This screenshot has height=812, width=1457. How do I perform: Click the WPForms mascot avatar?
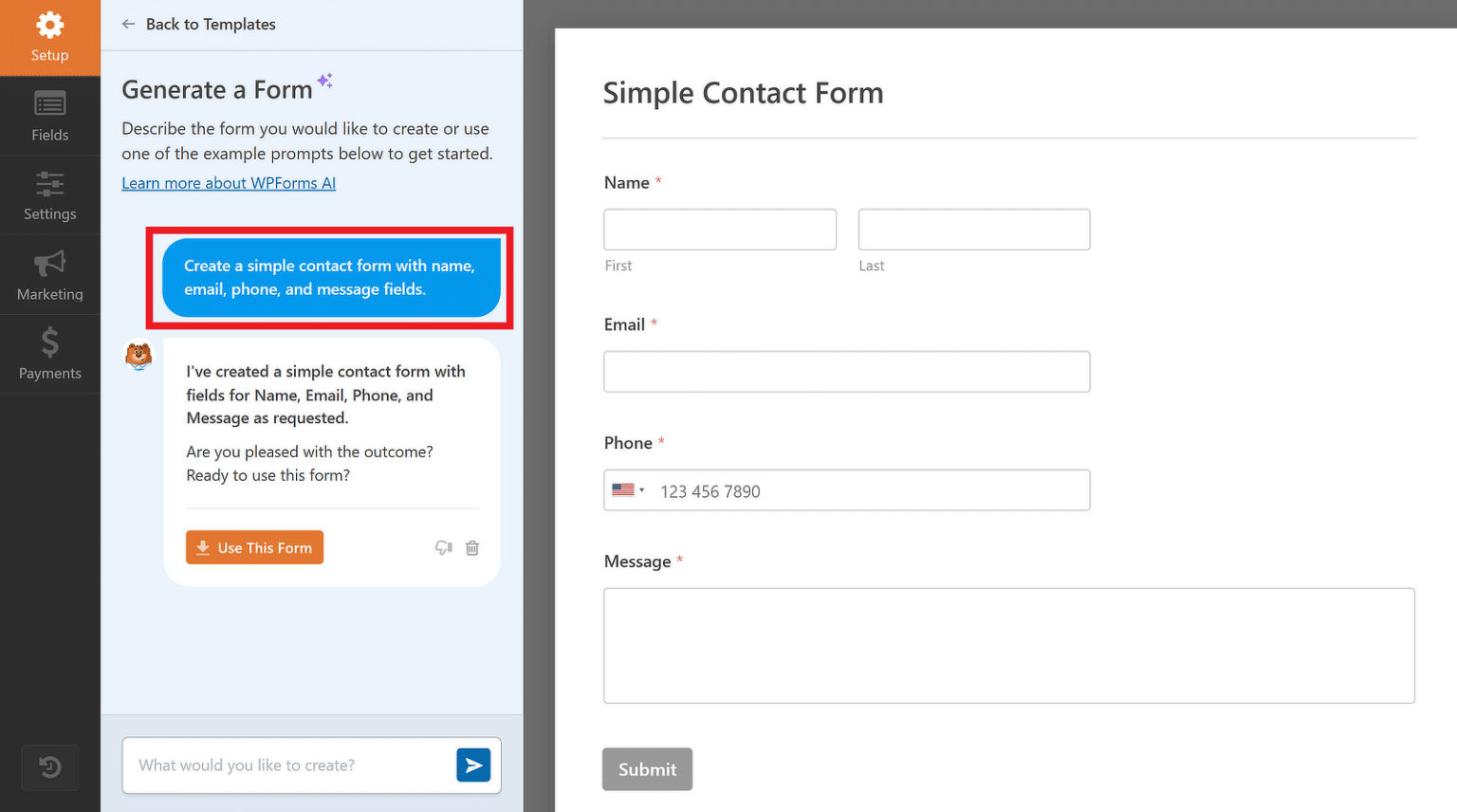(138, 356)
